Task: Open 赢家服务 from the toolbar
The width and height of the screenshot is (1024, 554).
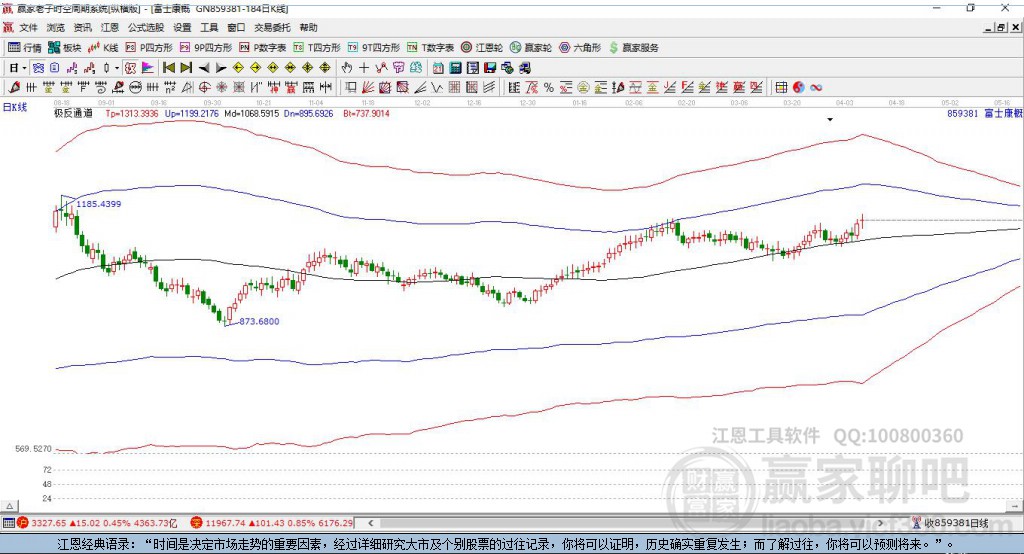Action: (x=633, y=48)
